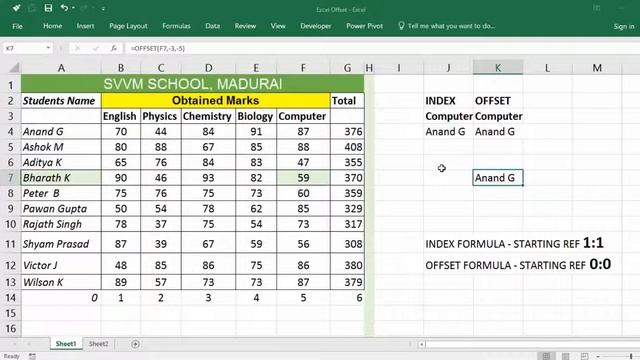This screenshot has height=360, width=640.
Task: Select column A header
Action: coord(61,68)
